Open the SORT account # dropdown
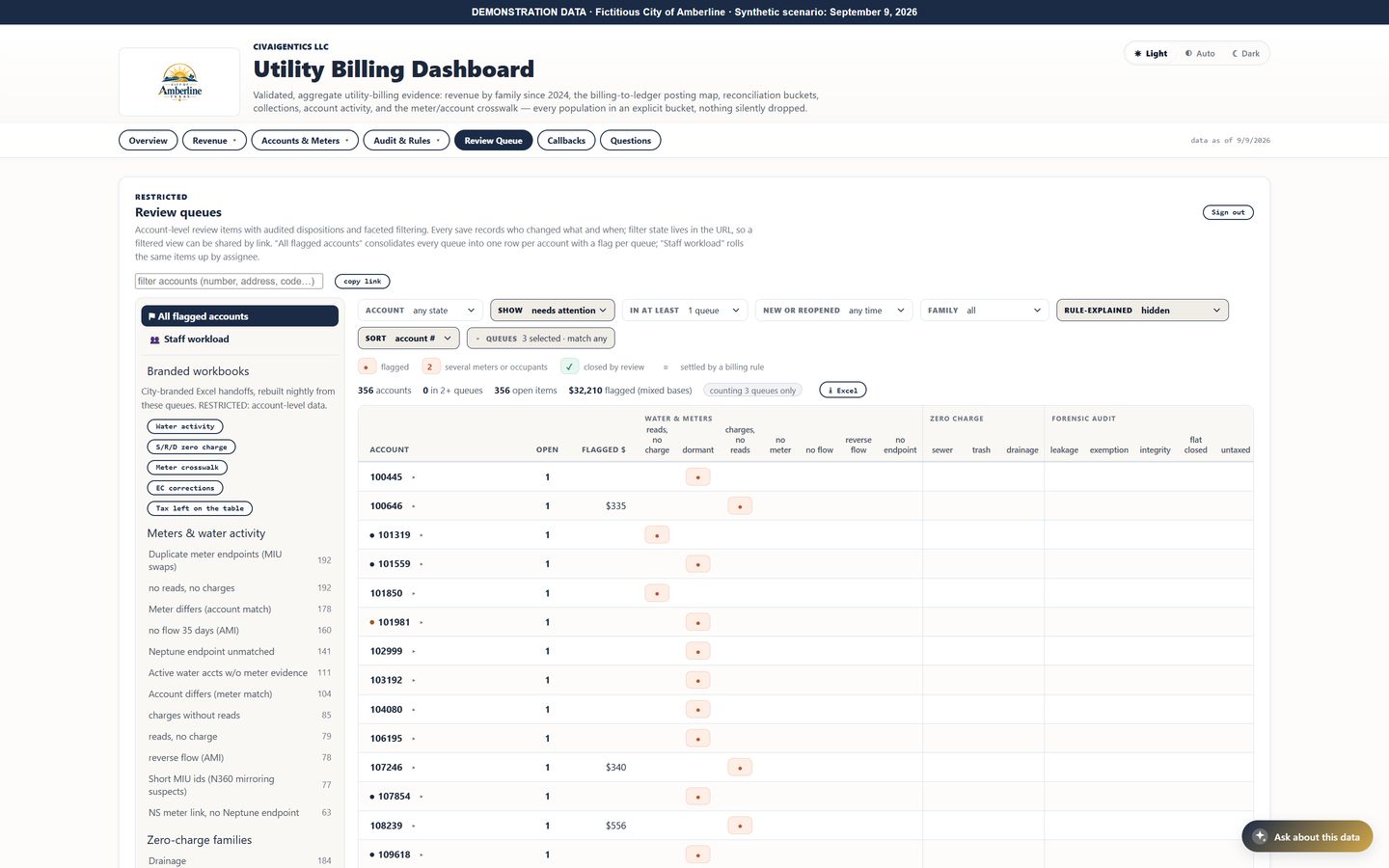Screen dimensions: 1389x868 [409, 339]
